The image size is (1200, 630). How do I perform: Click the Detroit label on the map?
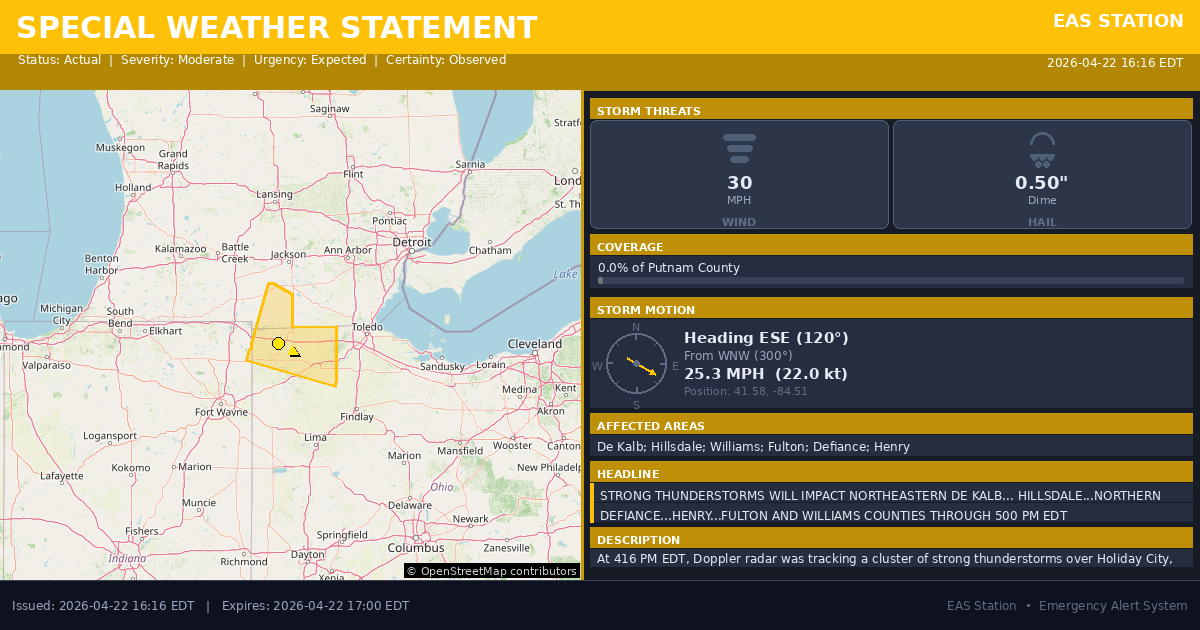click(411, 242)
